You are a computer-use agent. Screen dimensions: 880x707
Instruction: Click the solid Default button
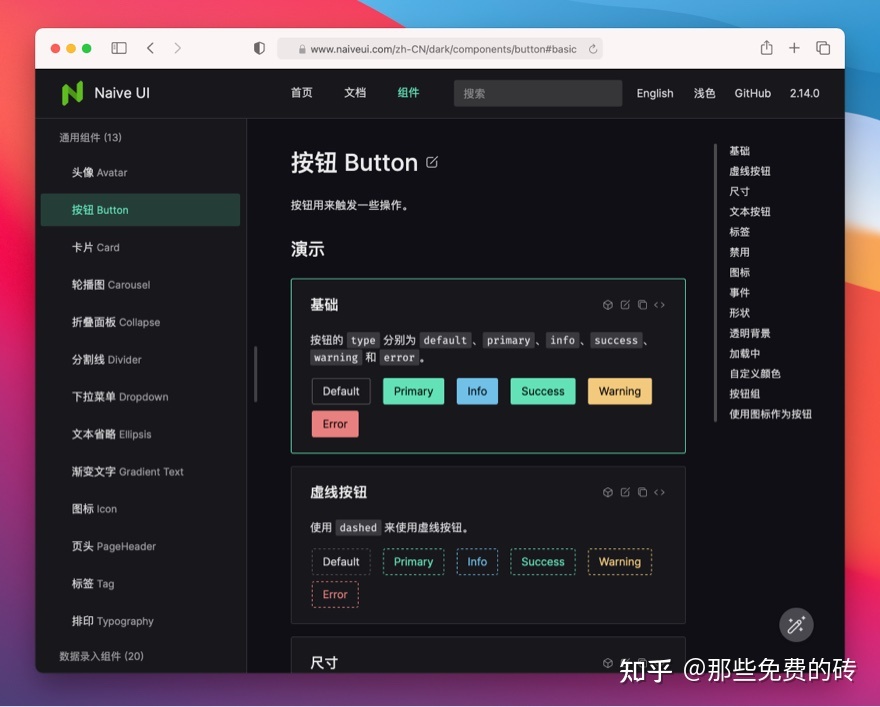coord(341,391)
